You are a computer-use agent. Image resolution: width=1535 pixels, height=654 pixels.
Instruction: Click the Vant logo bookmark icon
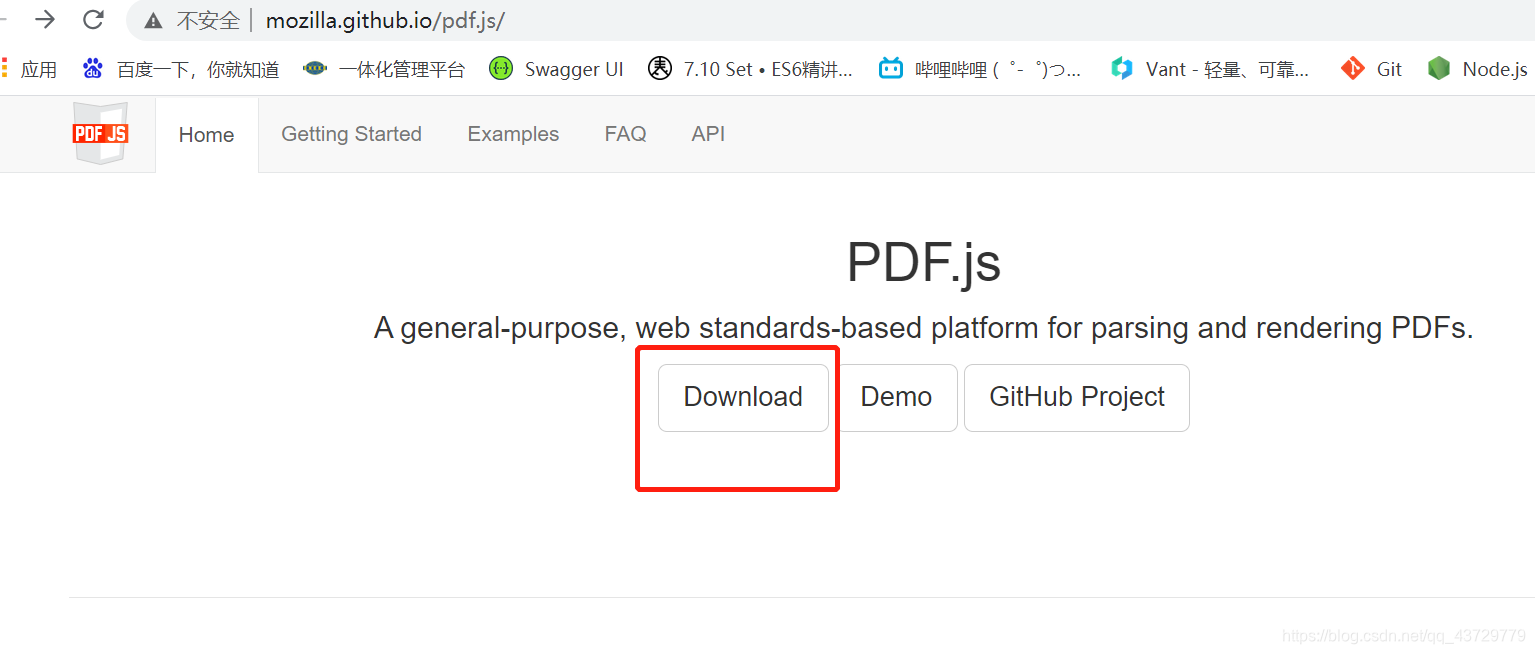[x=1122, y=69]
